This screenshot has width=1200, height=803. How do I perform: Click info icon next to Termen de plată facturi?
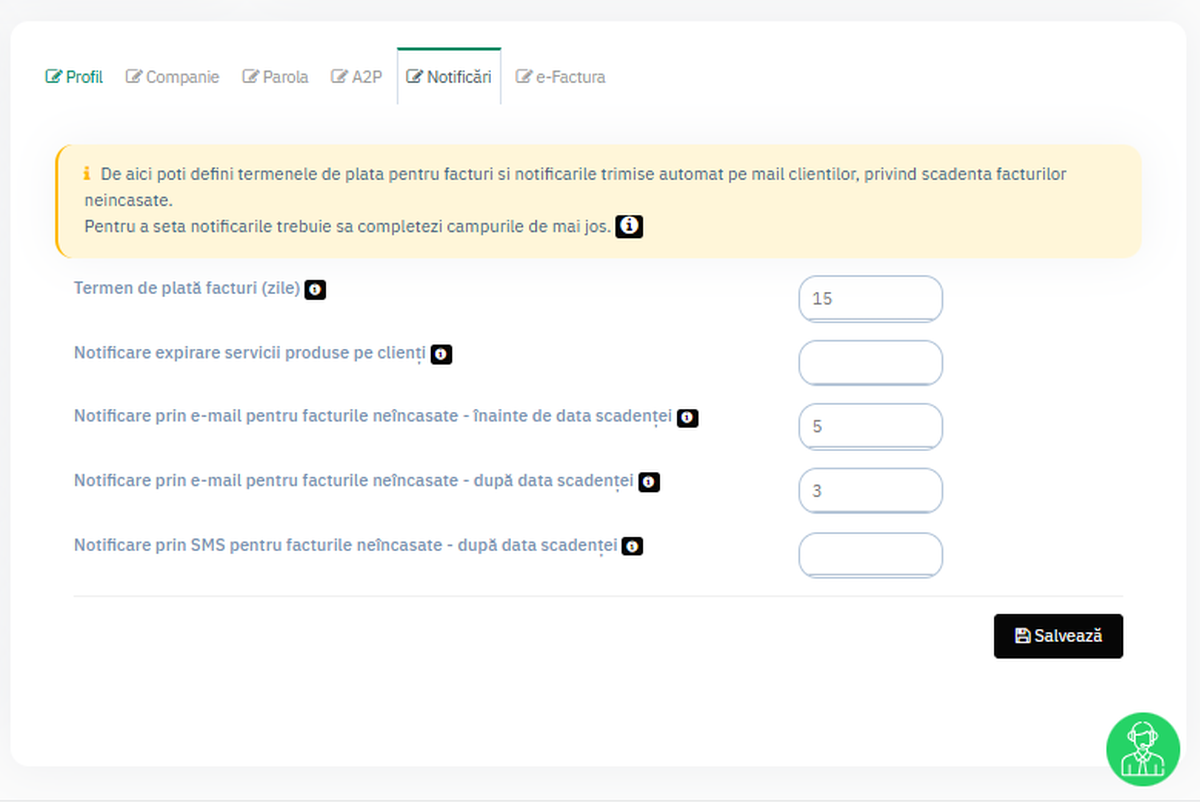click(x=315, y=290)
